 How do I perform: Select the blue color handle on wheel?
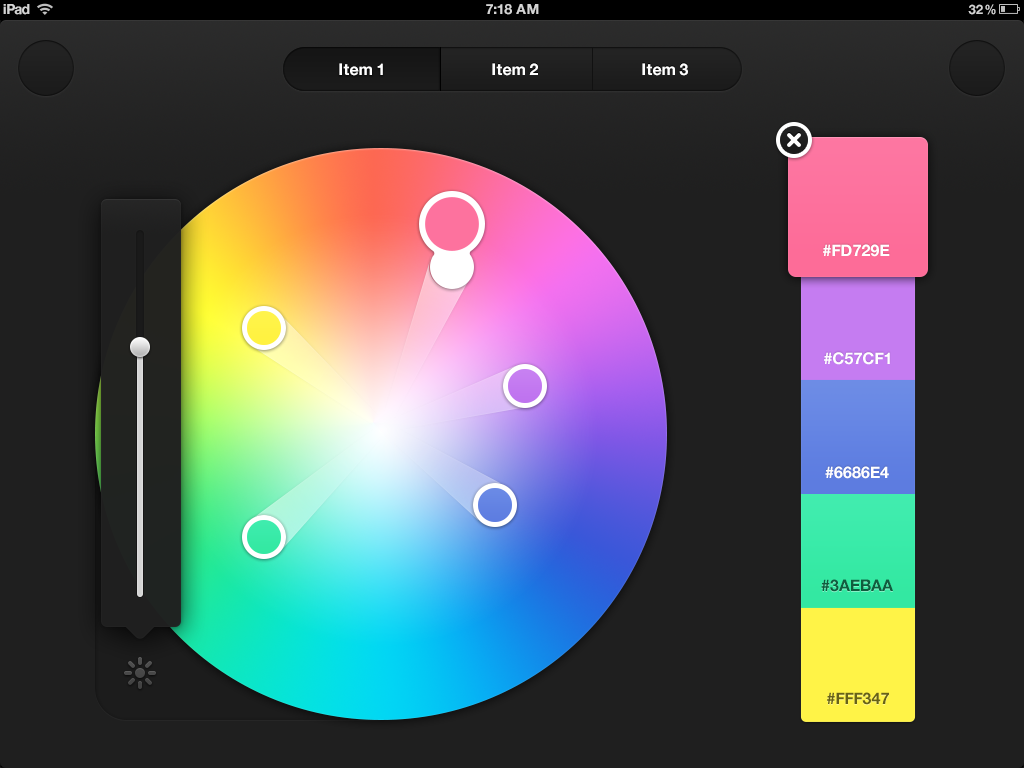(x=495, y=505)
